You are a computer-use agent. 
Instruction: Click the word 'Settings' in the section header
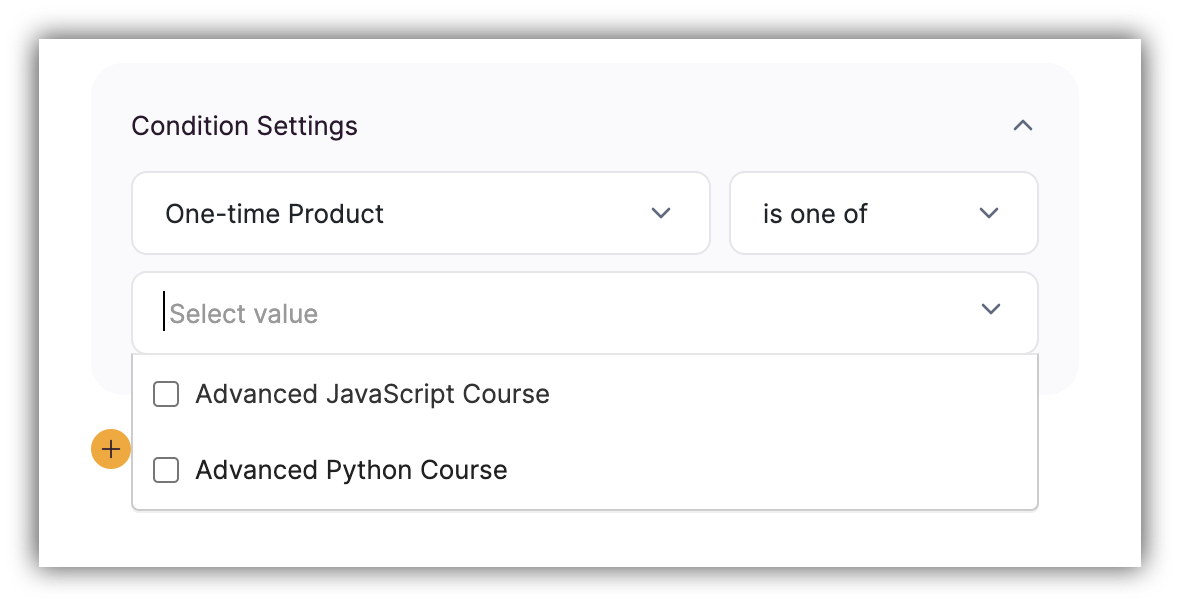307,126
